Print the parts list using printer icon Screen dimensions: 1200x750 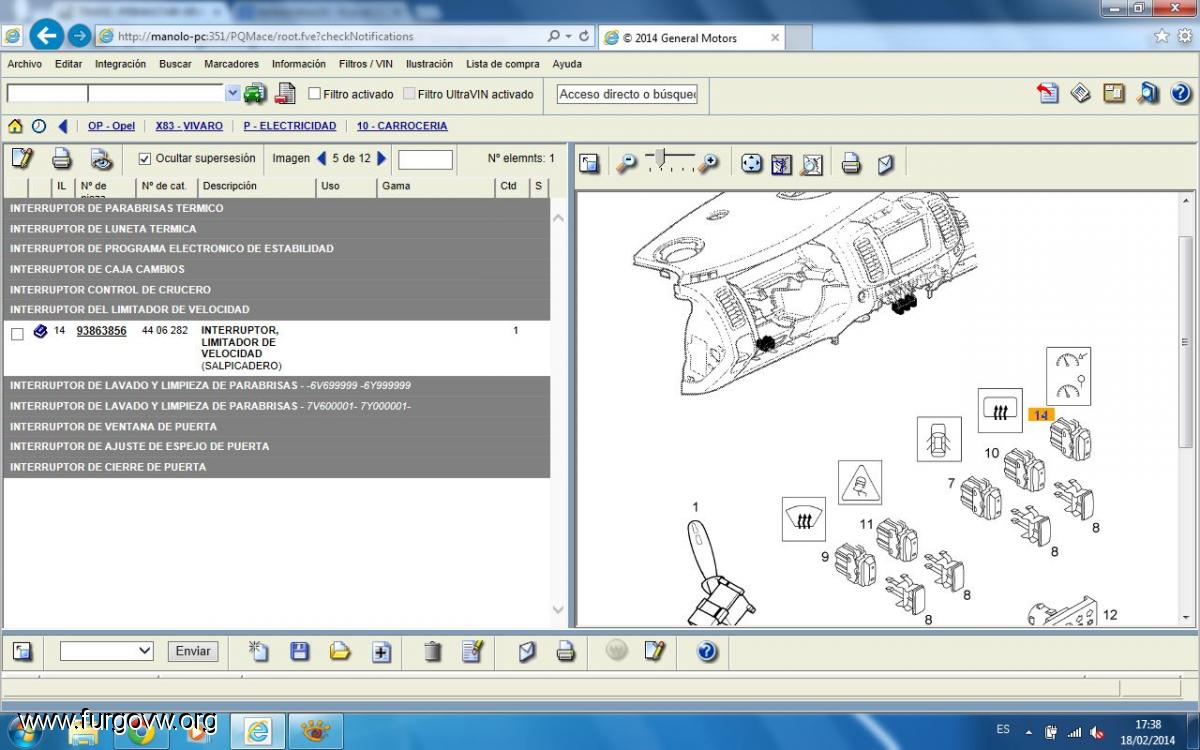pyautogui.click(x=62, y=158)
